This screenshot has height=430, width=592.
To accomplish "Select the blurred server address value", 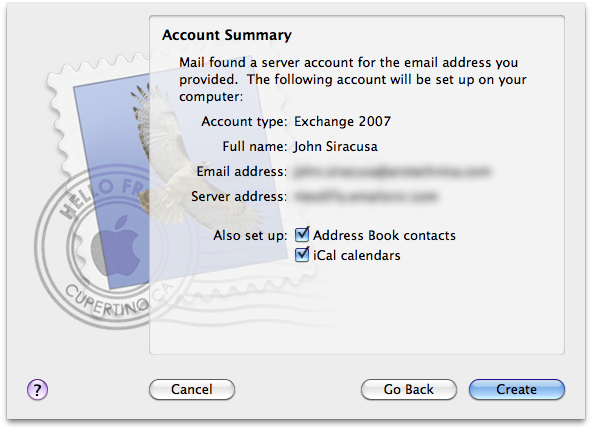I will pyautogui.click(x=365, y=196).
